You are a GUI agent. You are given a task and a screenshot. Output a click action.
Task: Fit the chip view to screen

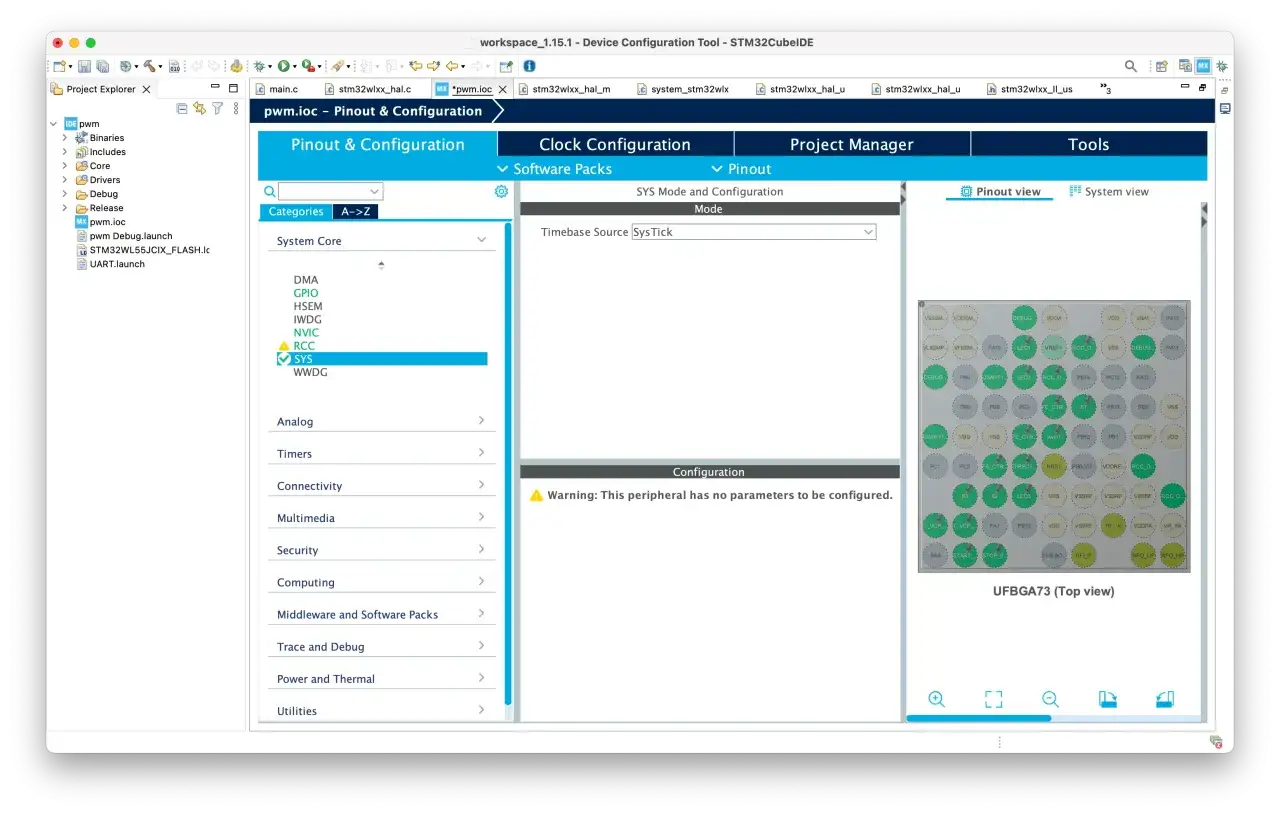point(993,699)
